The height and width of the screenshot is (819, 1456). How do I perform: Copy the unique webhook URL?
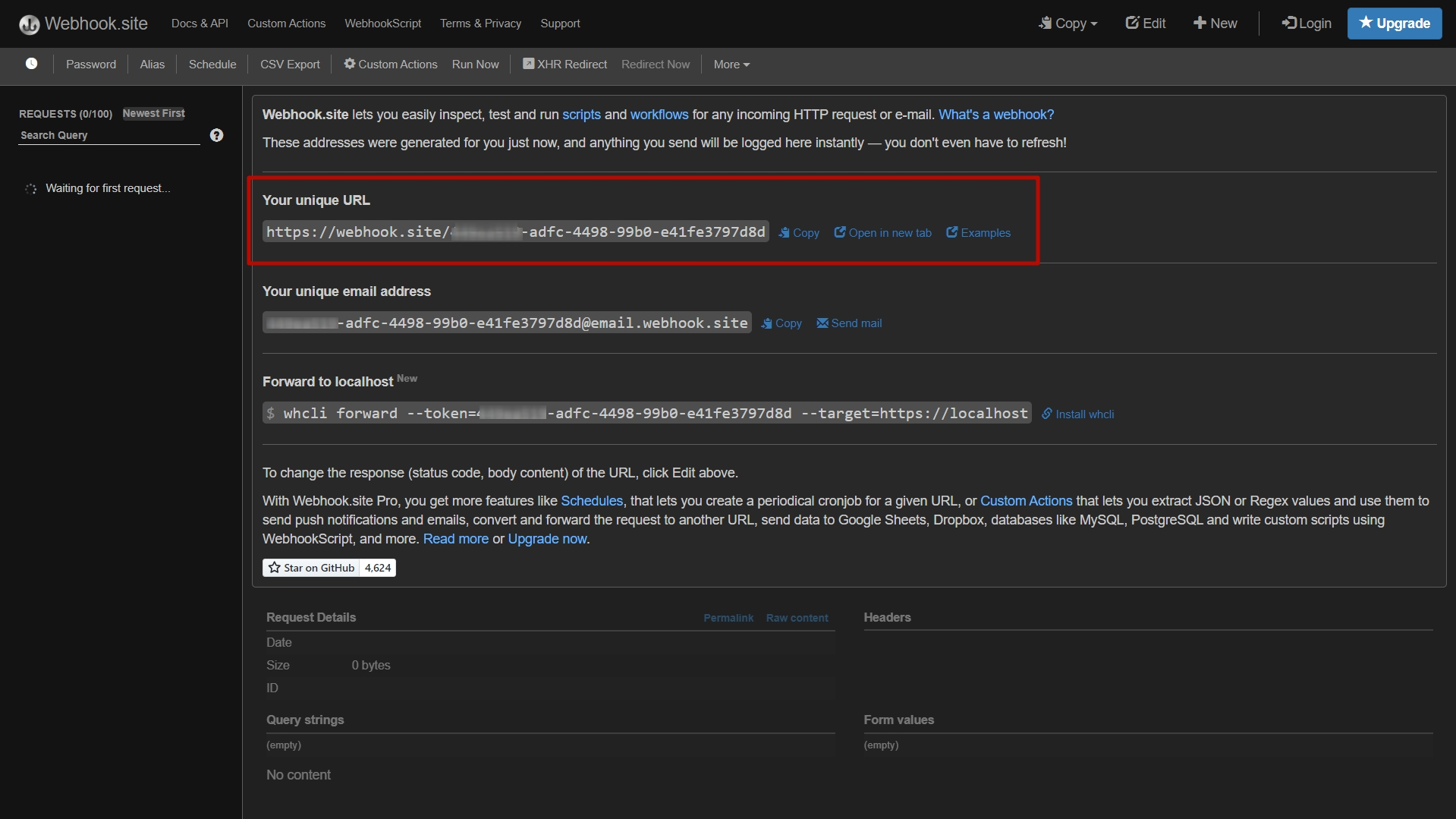pyautogui.click(x=799, y=233)
